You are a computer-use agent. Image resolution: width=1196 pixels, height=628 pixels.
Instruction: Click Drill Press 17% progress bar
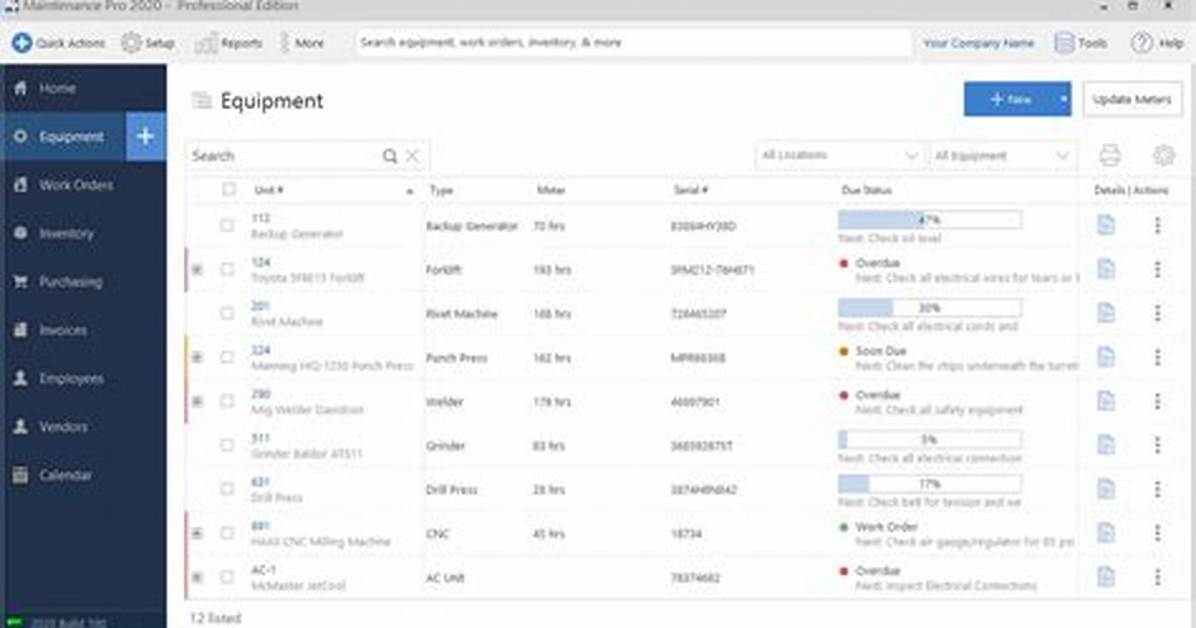tap(930, 484)
